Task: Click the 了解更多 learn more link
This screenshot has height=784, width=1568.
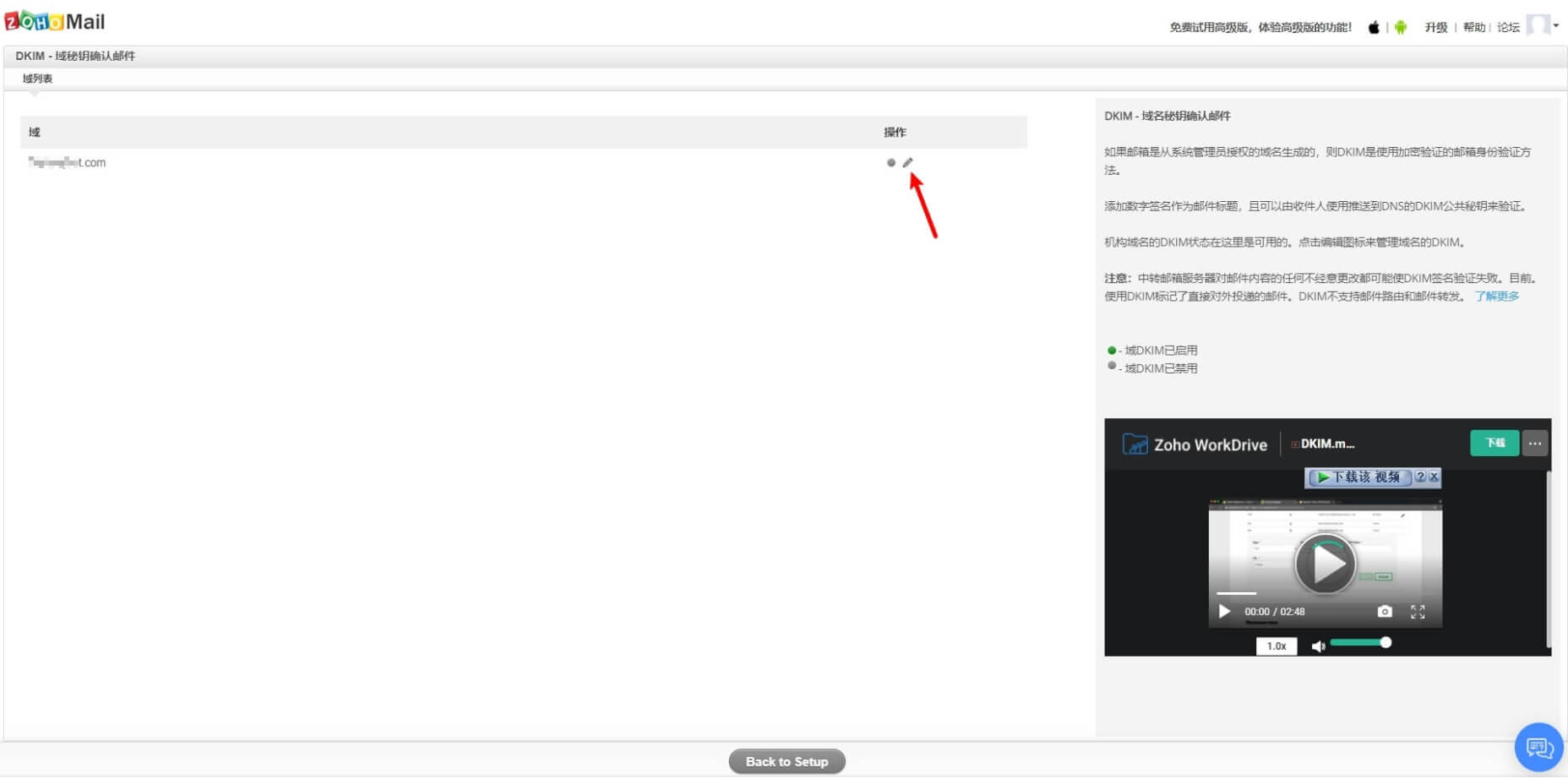Action: coord(1496,296)
